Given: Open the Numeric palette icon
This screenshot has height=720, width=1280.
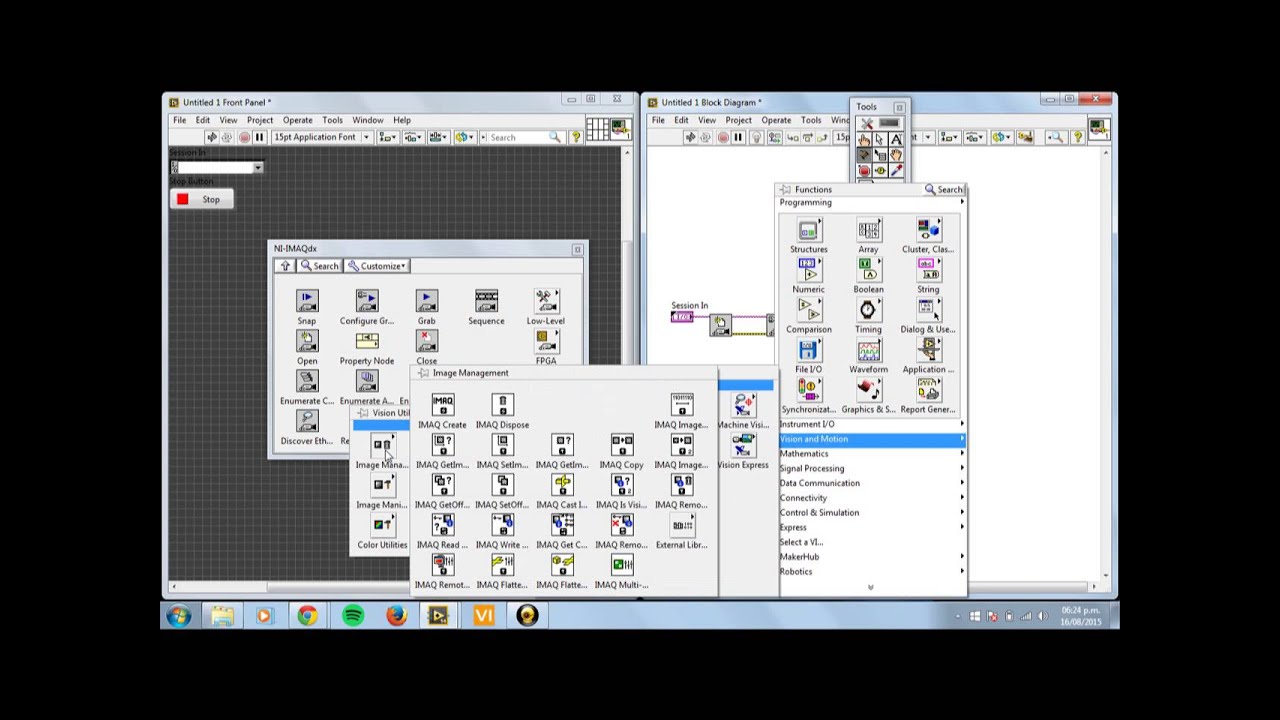Looking at the screenshot, I should [809, 270].
